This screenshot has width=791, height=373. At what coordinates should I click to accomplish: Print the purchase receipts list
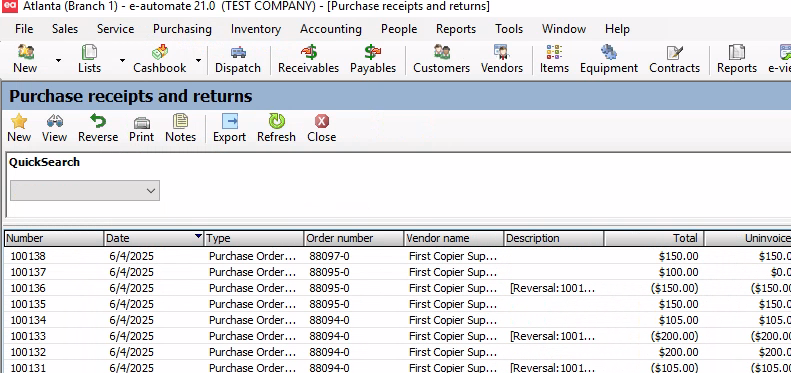(x=141, y=128)
